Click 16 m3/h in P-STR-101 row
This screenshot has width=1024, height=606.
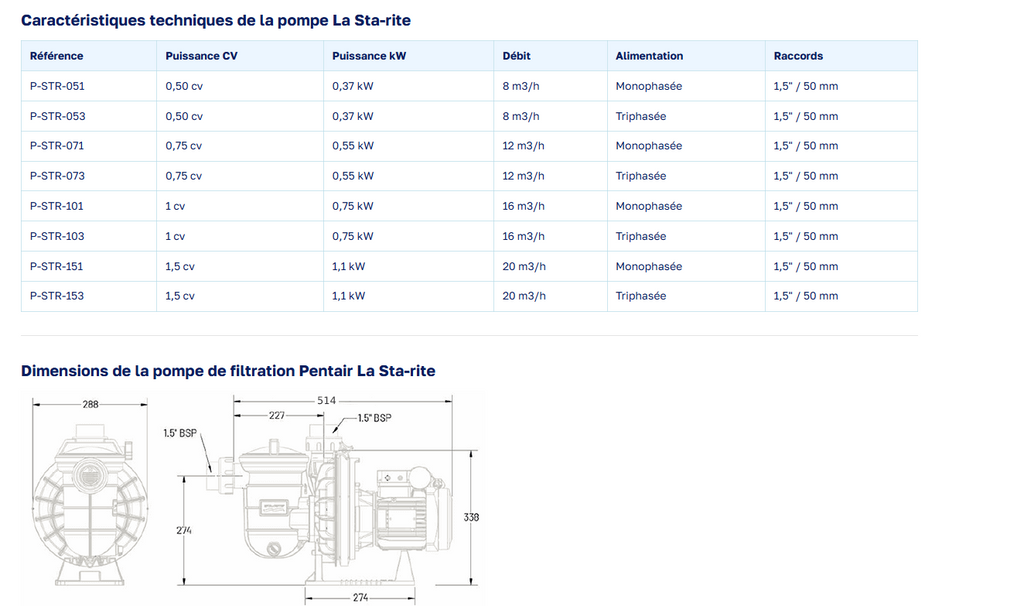[523, 206]
